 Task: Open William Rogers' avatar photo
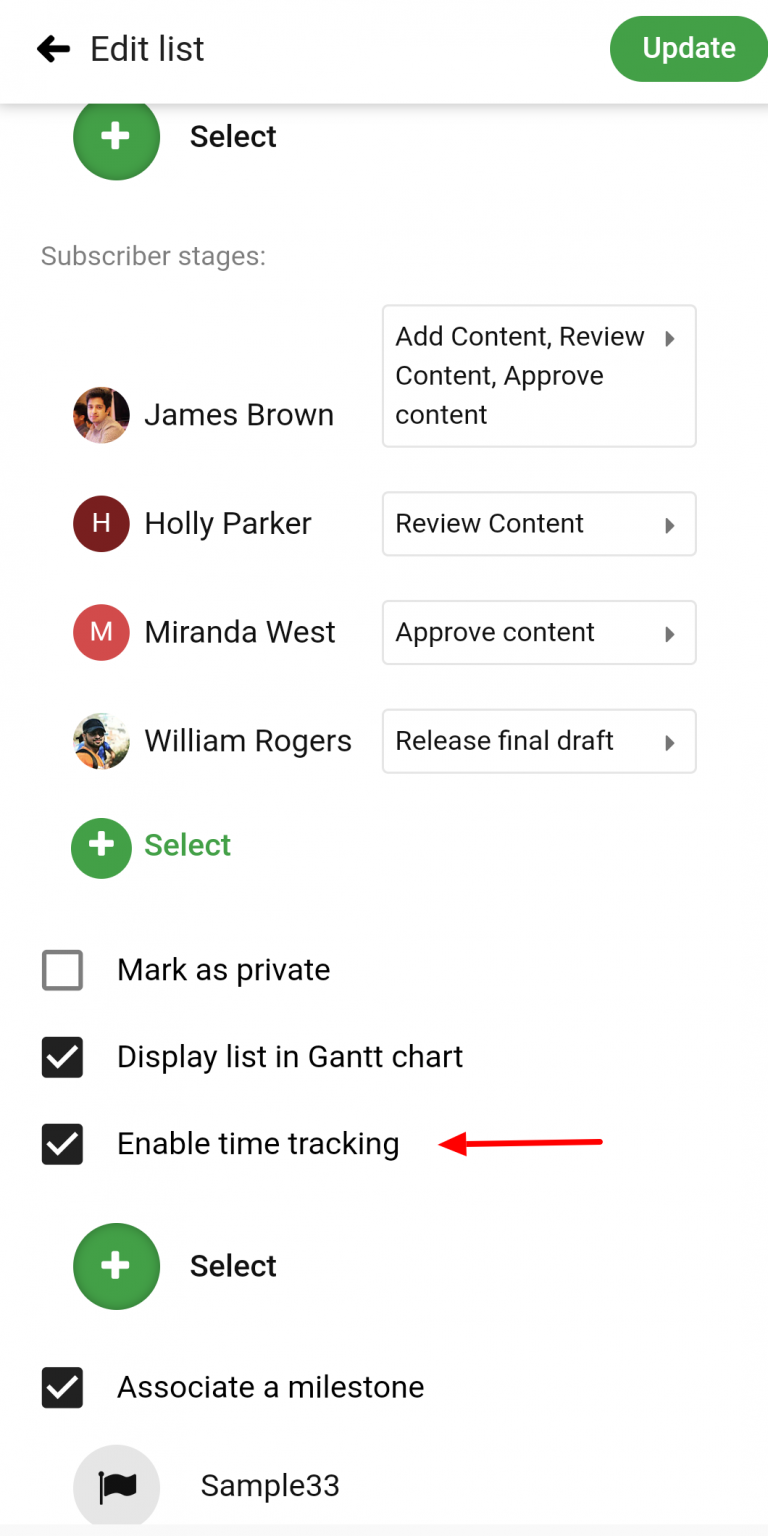(101, 741)
